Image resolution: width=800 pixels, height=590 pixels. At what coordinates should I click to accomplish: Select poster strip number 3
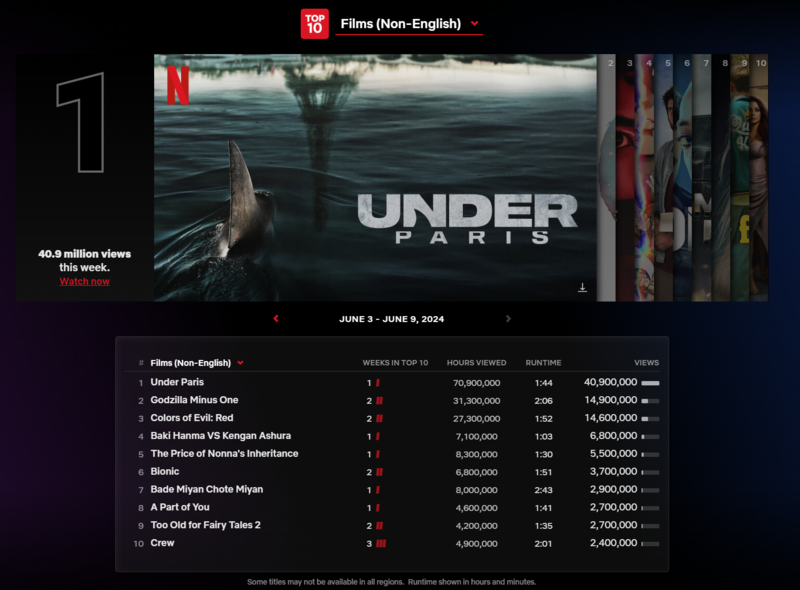coord(626,178)
